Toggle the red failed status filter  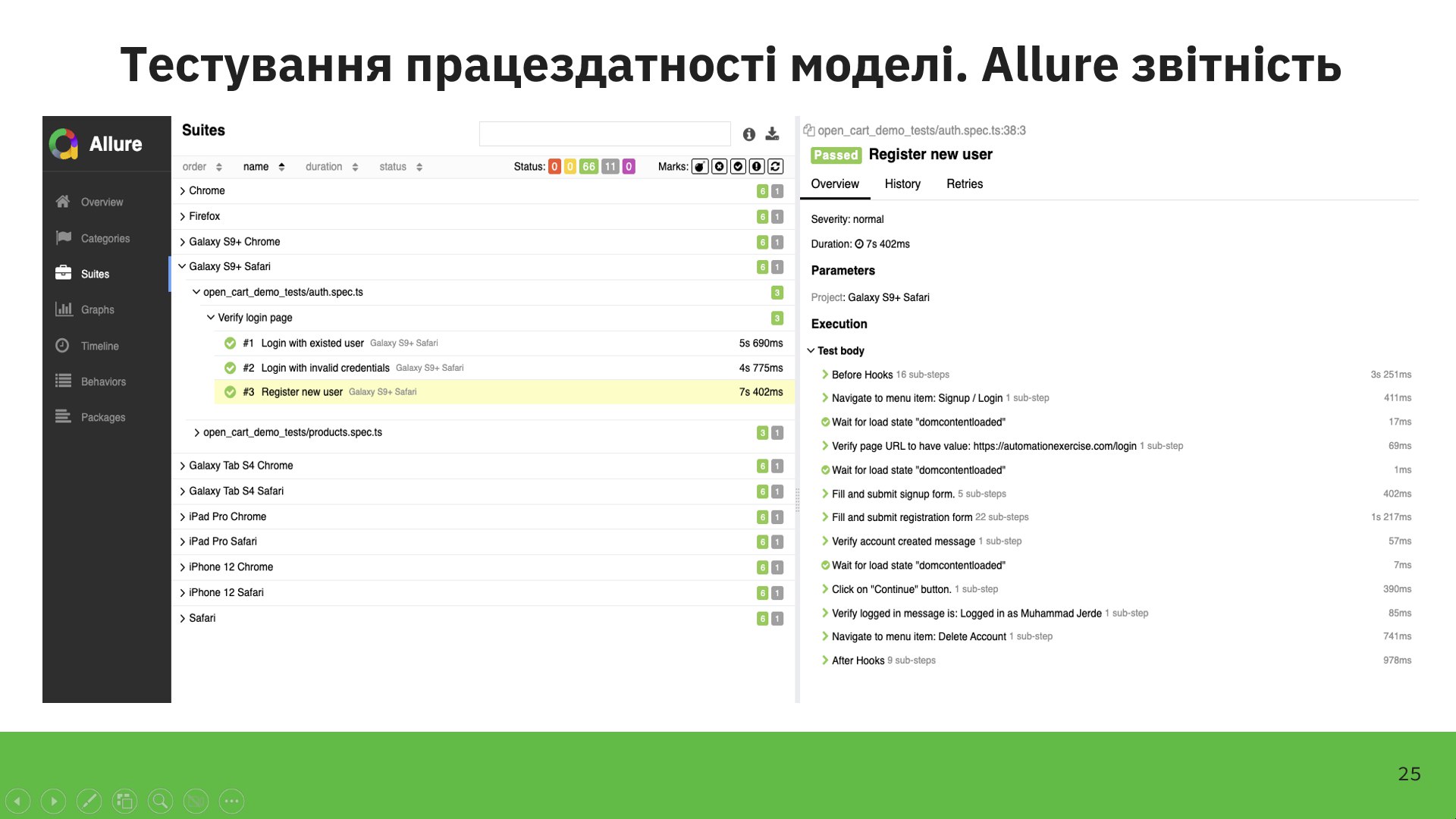[x=554, y=167]
